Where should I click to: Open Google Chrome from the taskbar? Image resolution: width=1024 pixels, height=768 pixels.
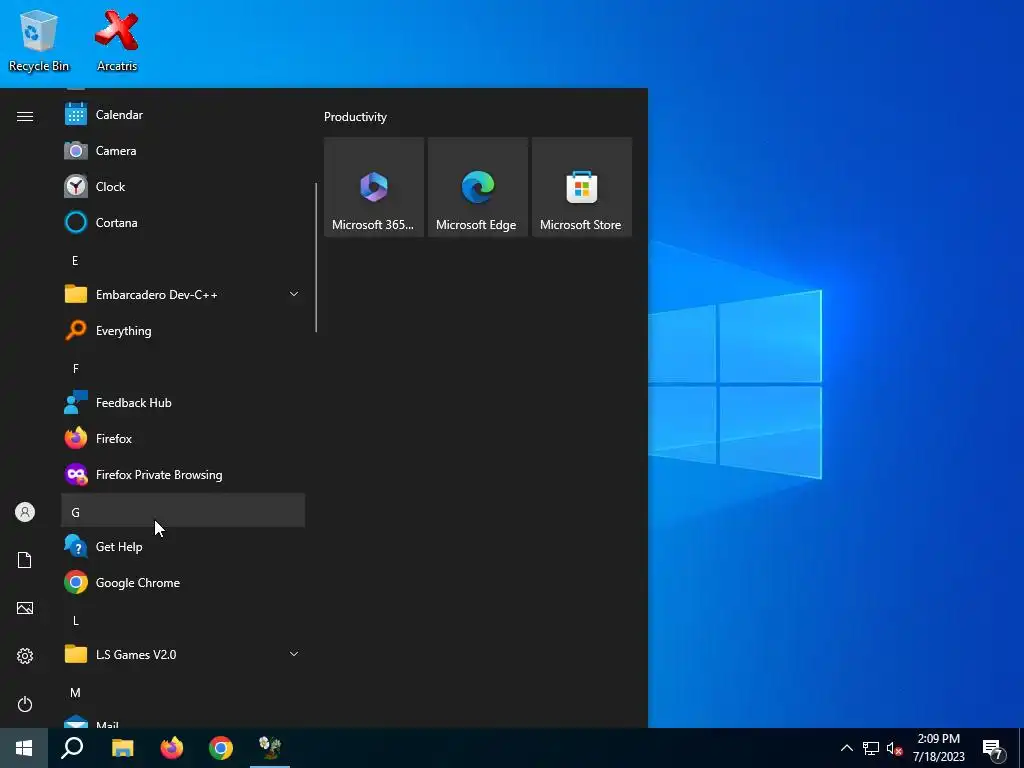click(221, 748)
